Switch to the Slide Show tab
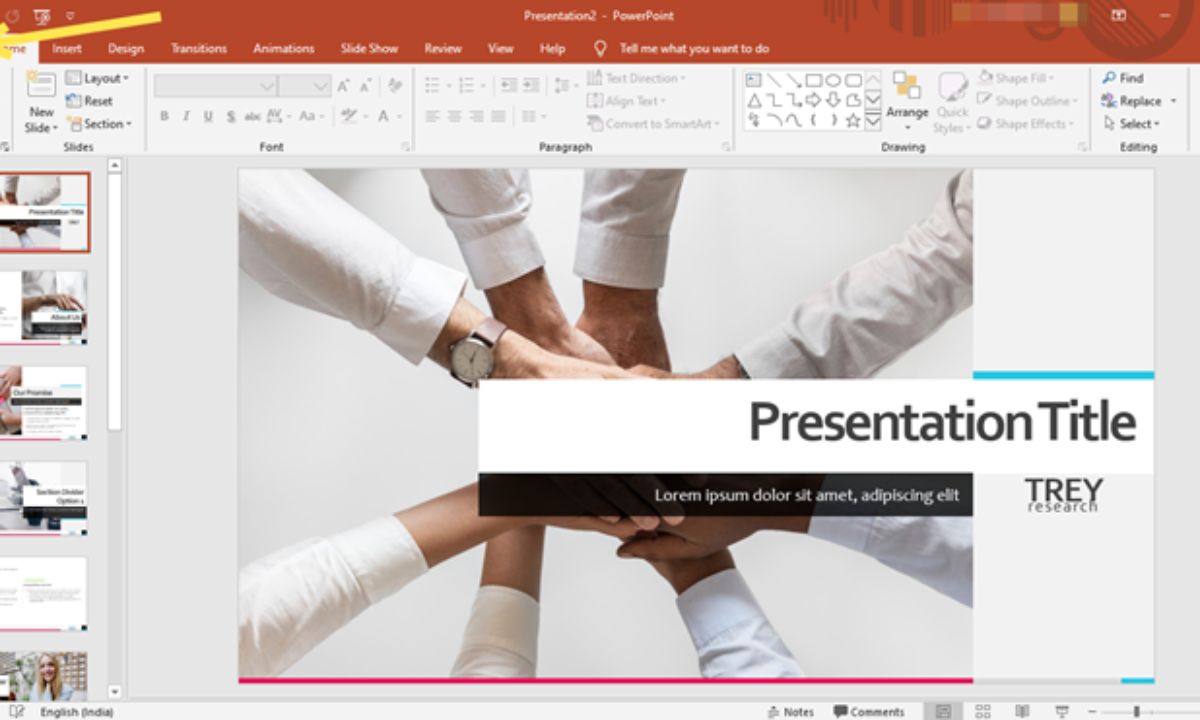1200x720 pixels. tap(369, 48)
